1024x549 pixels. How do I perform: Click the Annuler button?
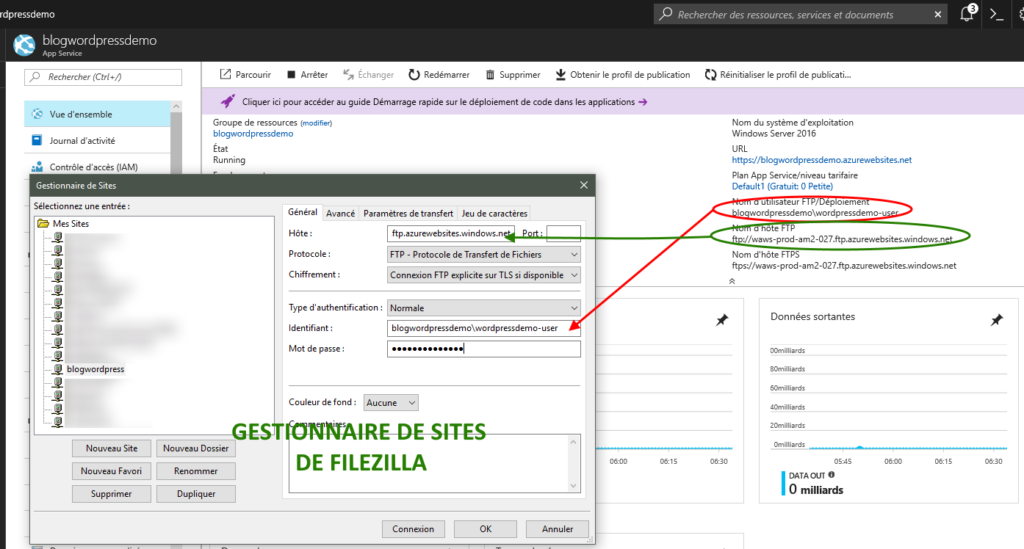click(557, 529)
